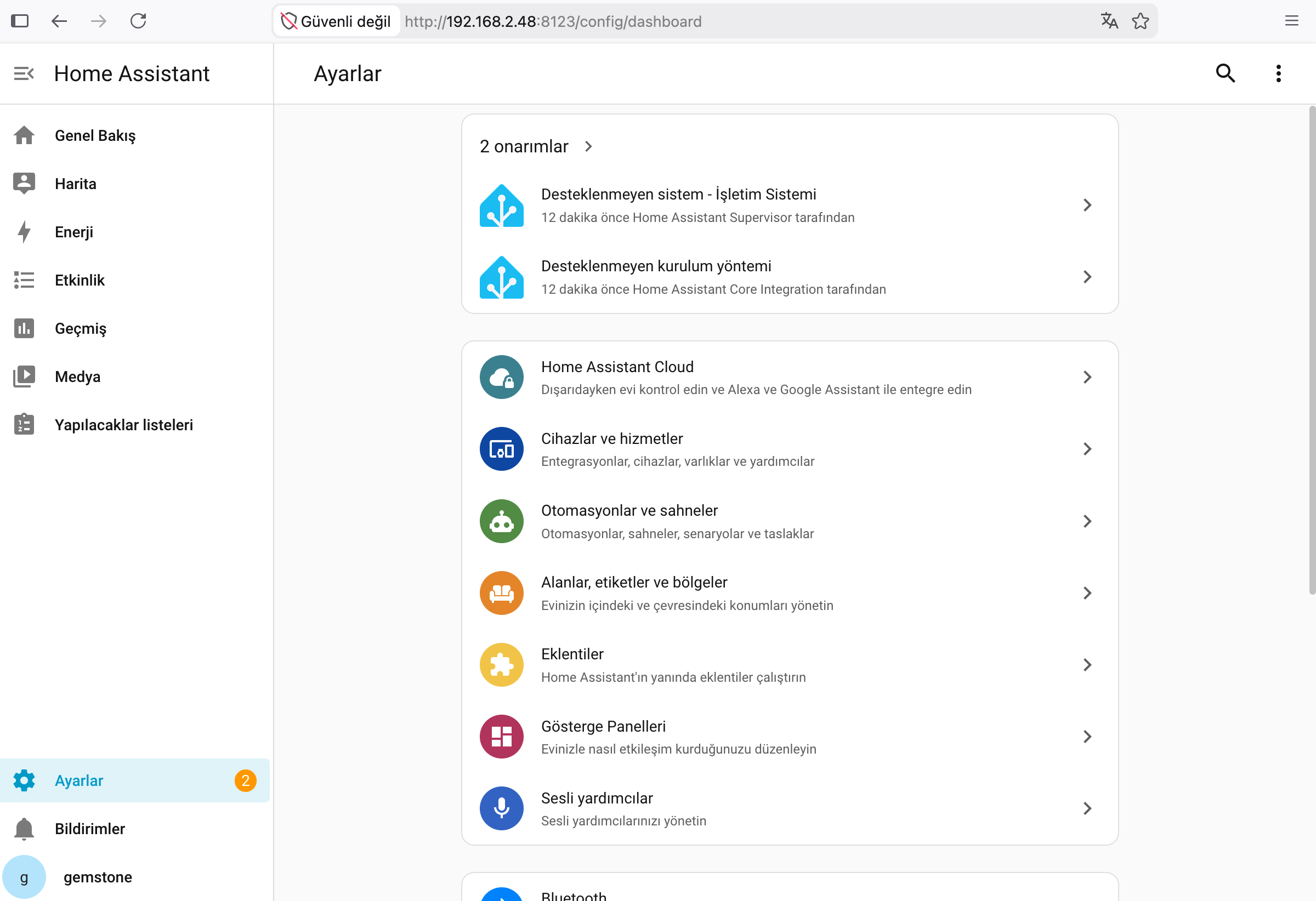Open chevron for Otomasyonlar ve sahneler row
Screen dimensions: 1316x901
coord(1087,521)
